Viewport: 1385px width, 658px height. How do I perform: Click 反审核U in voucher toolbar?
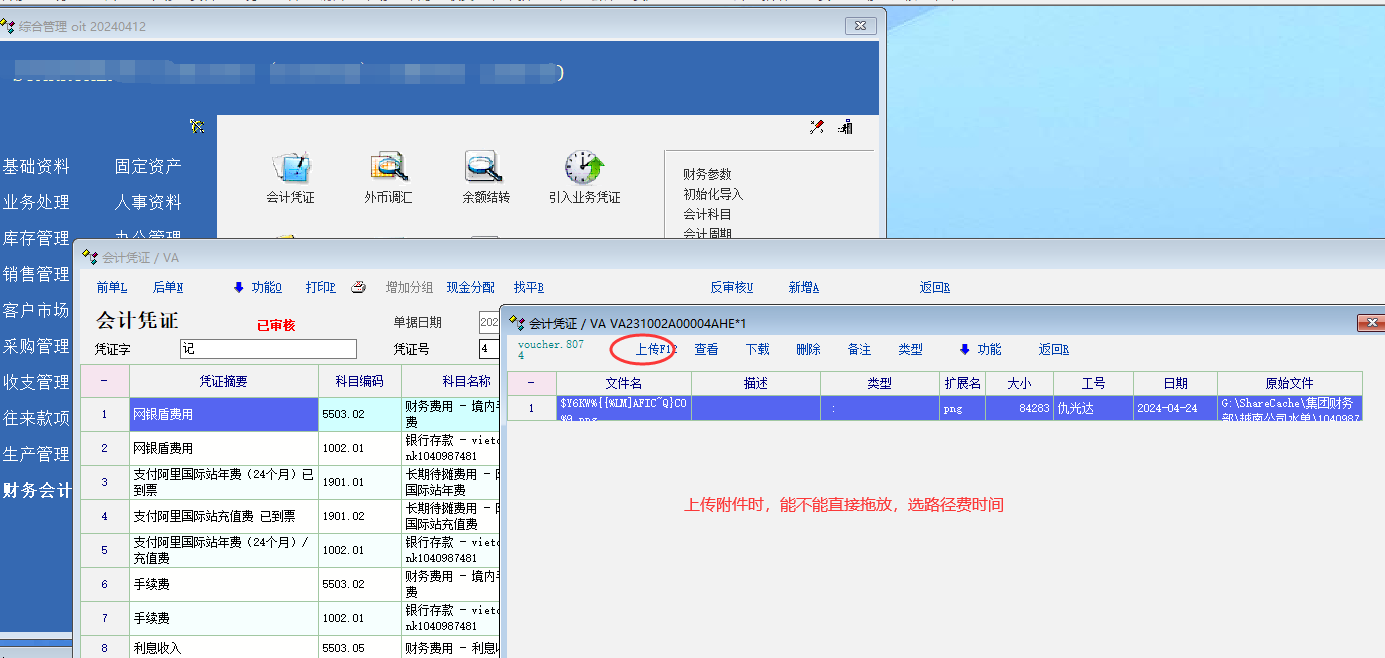click(731, 288)
